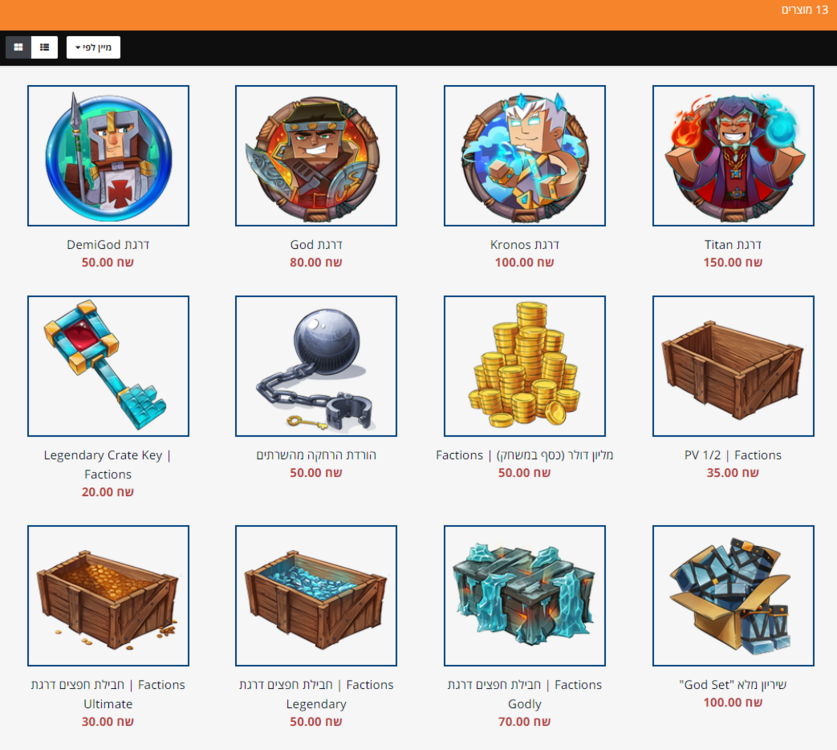Select the gold coins pile image

(x=525, y=366)
